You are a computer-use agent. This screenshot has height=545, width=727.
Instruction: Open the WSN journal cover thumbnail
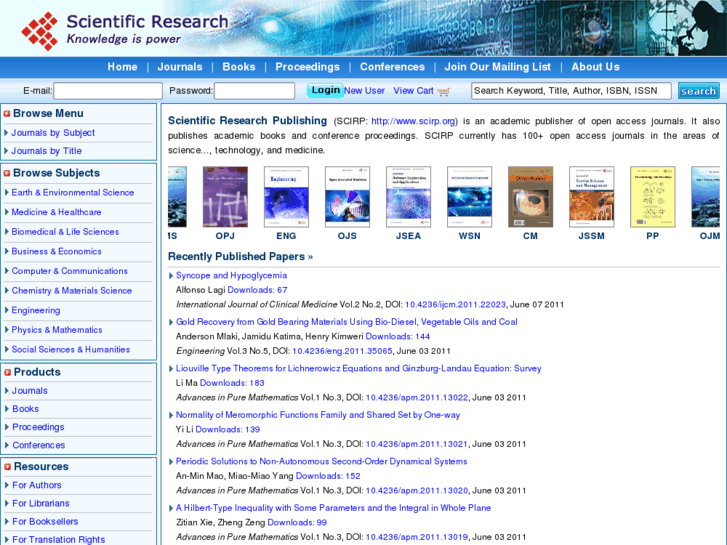470,197
